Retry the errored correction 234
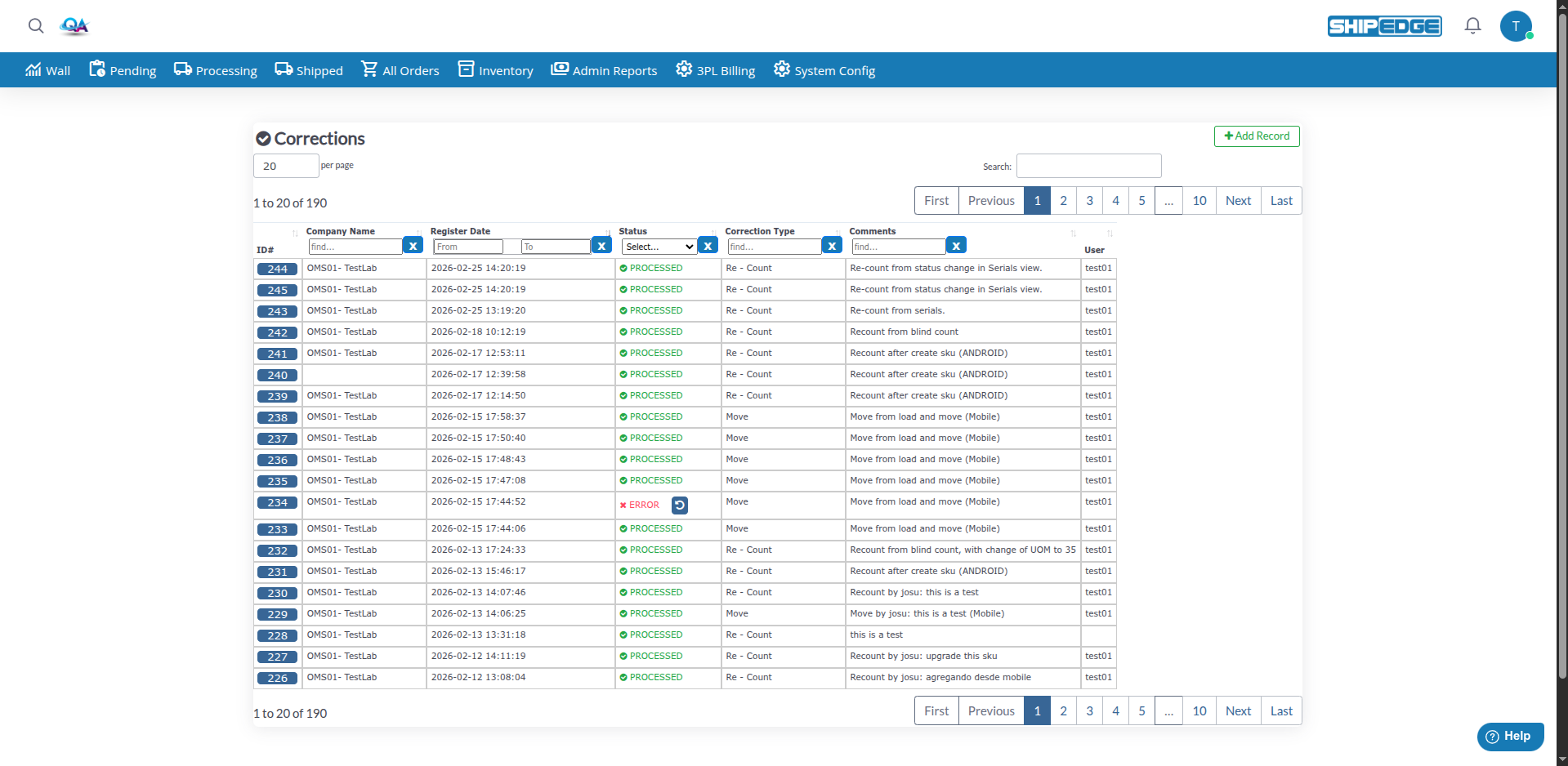Screen dimensions: 1568x766 (679, 505)
